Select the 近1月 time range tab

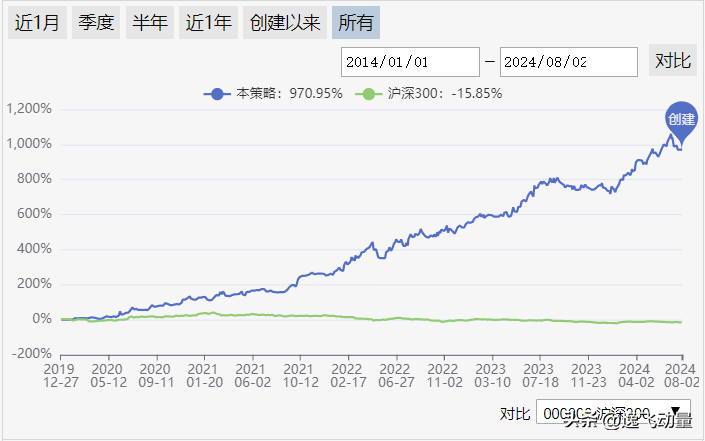37,23
